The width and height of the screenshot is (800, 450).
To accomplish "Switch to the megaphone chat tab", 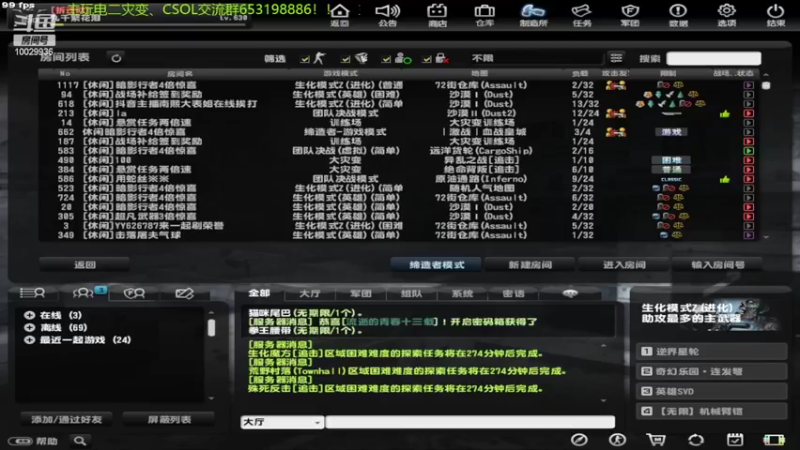I will tap(570, 293).
